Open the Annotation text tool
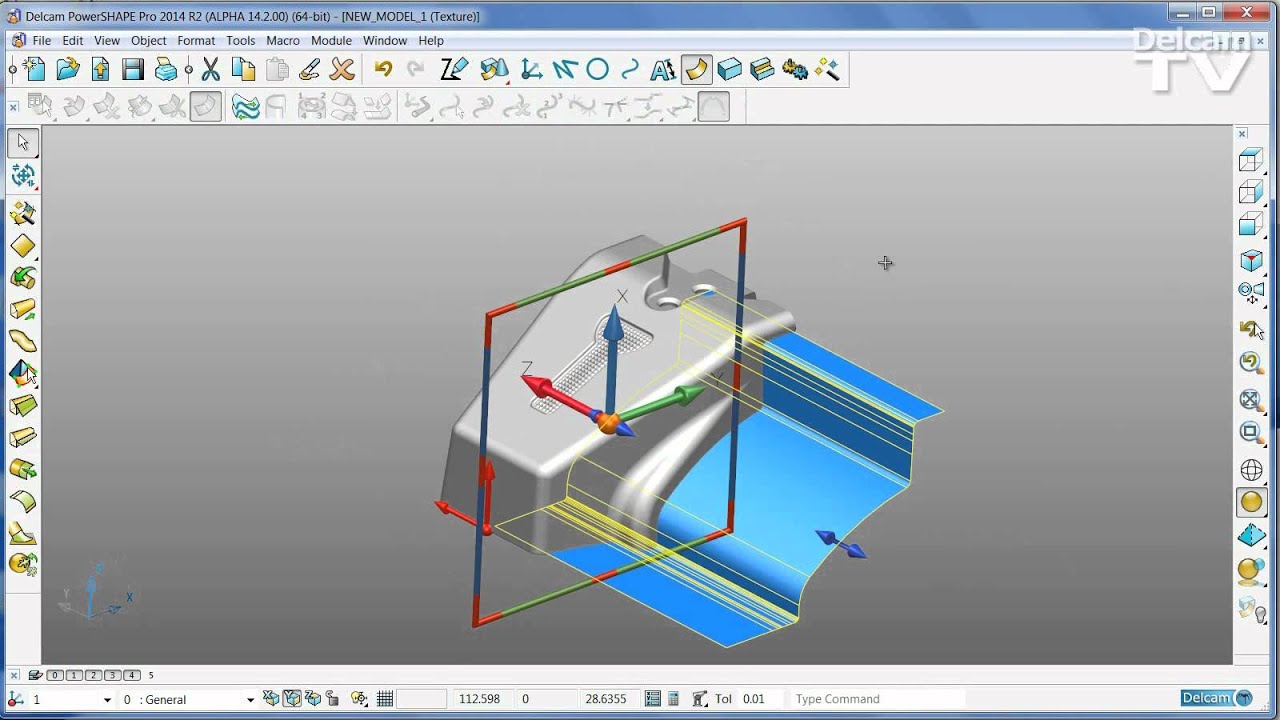Viewport: 1280px width, 720px height. click(663, 69)
